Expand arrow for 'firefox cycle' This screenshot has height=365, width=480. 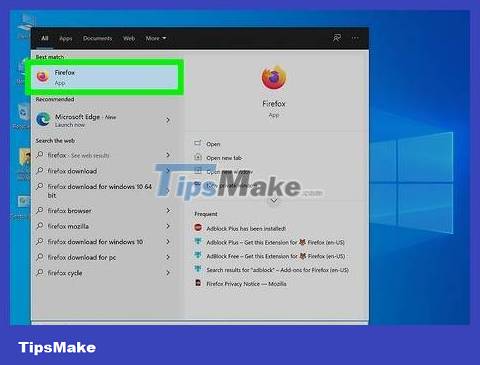pyautogui.click(x=168, y=273)
